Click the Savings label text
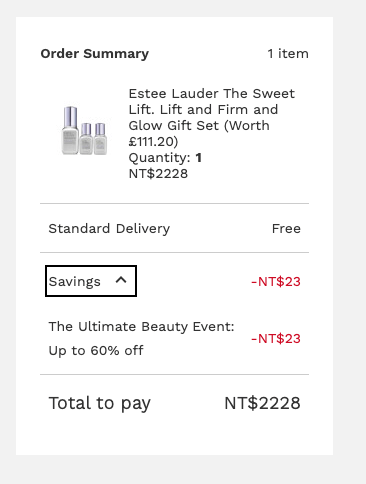366x484 pixels. [x=74, y=282]
